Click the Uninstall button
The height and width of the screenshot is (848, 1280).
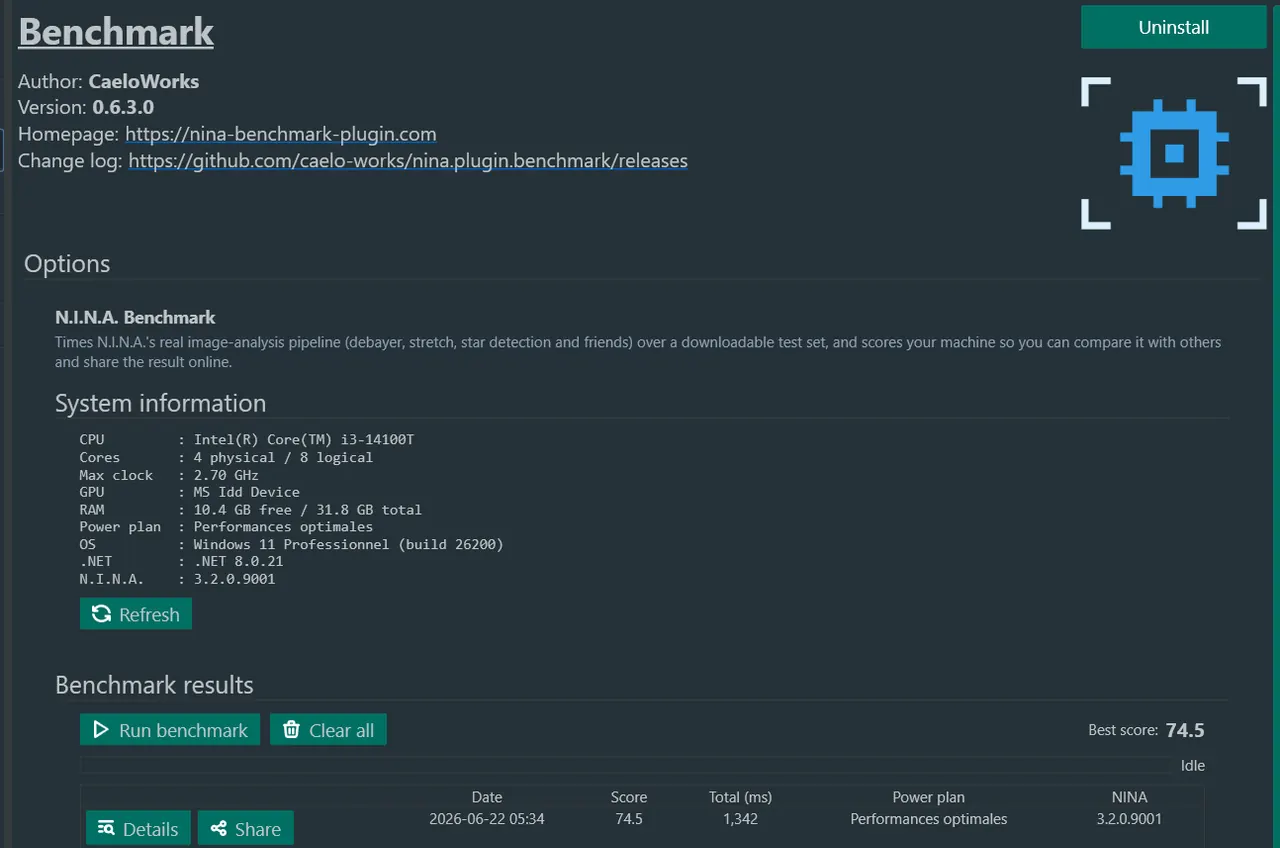[1173, 27]
